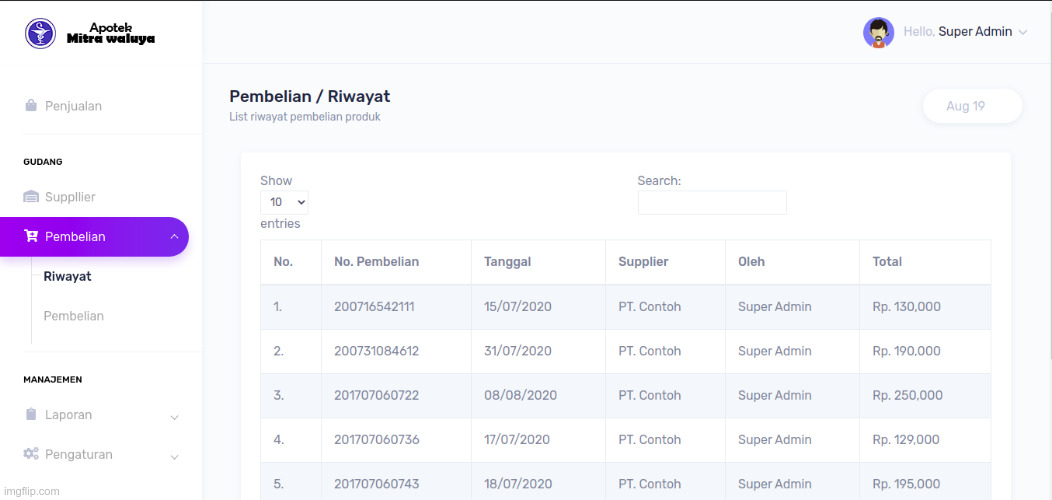Expand the Laporan submenu chevron
This screenshot has height=500, width=1052.
[174, 417]
